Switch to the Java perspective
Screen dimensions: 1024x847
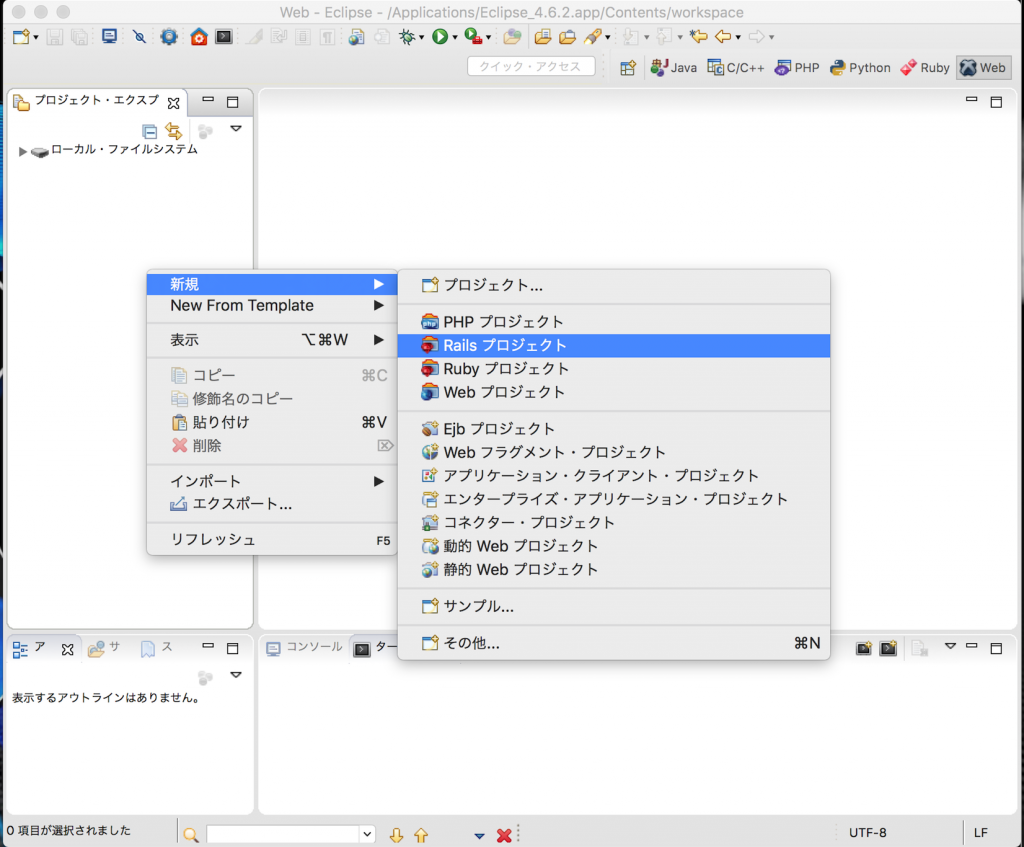point(673,68)
